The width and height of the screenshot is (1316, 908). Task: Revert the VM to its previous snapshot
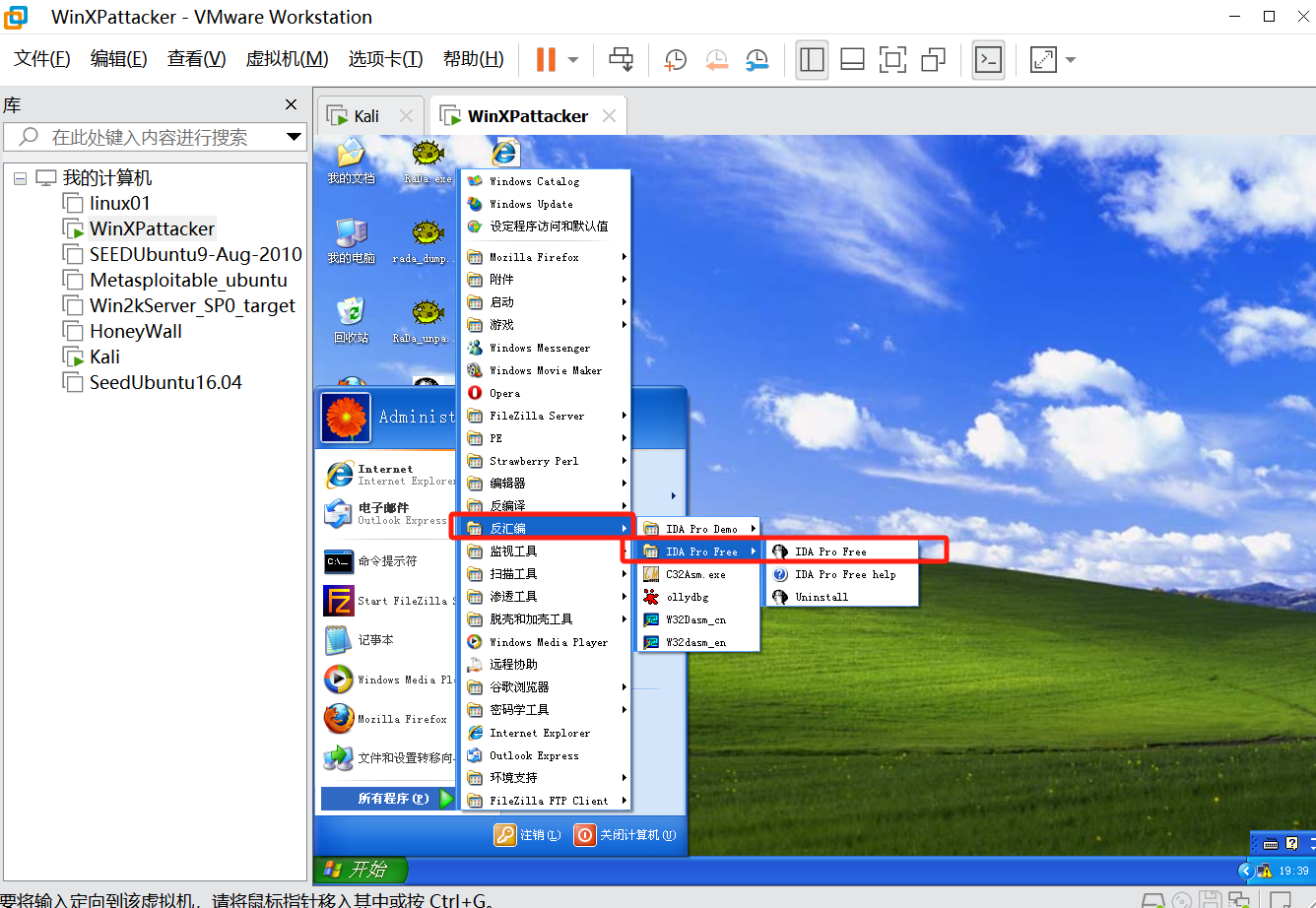click(716, 60)
